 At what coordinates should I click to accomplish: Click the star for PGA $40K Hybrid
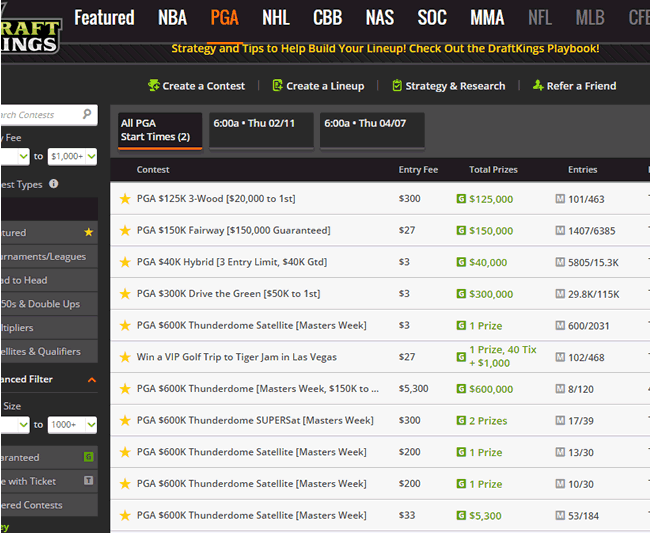coord(125,262)
